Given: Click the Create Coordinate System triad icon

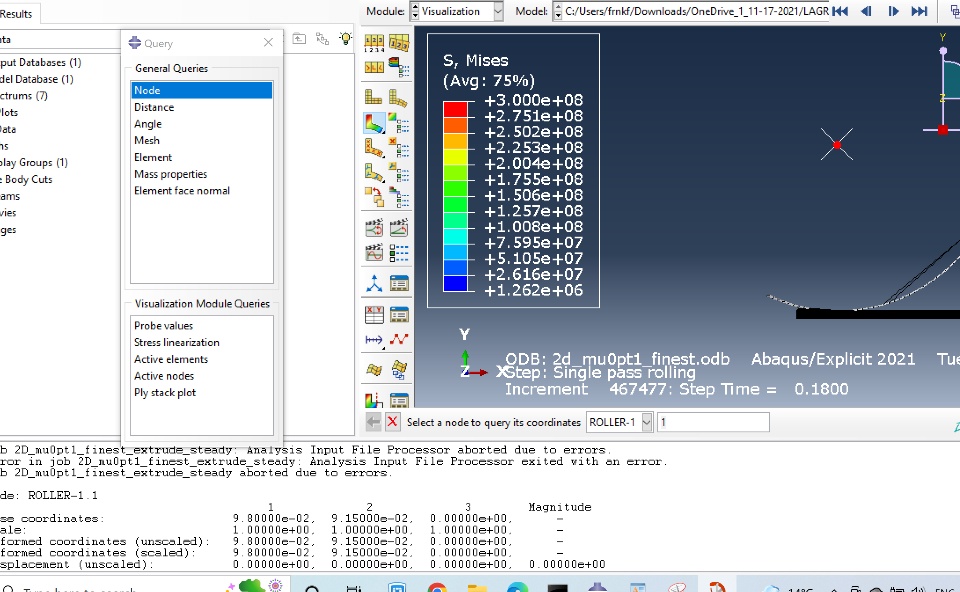Looking at the screenshot, I should 374,283.
